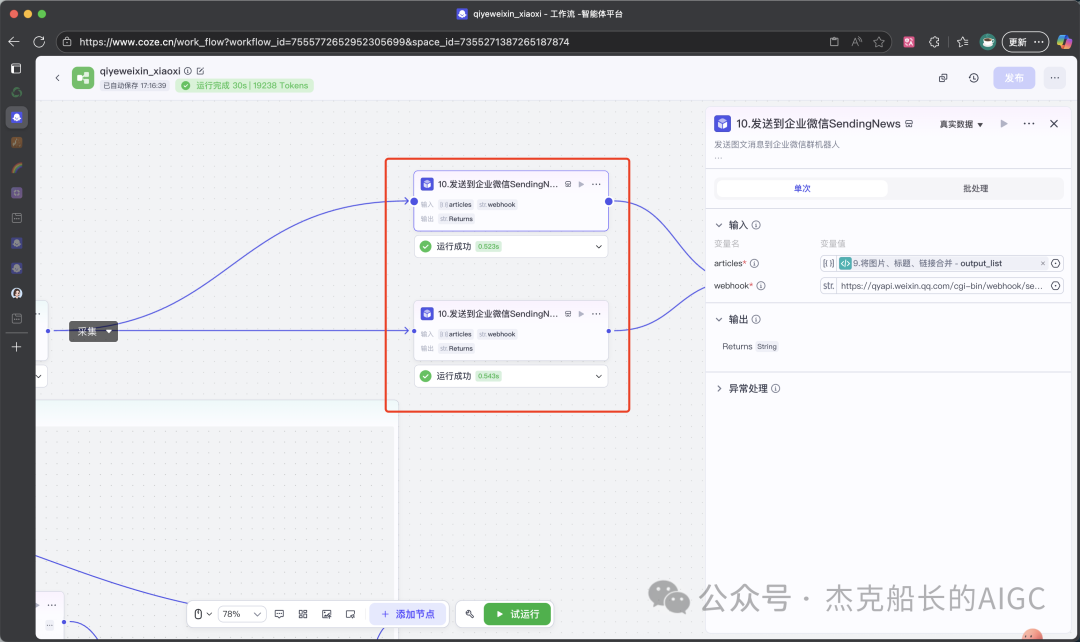This screenshot has width=1080, height=642.
Task: Open the 真实数据 dropdown in node panel
Action: click(962, 124)
